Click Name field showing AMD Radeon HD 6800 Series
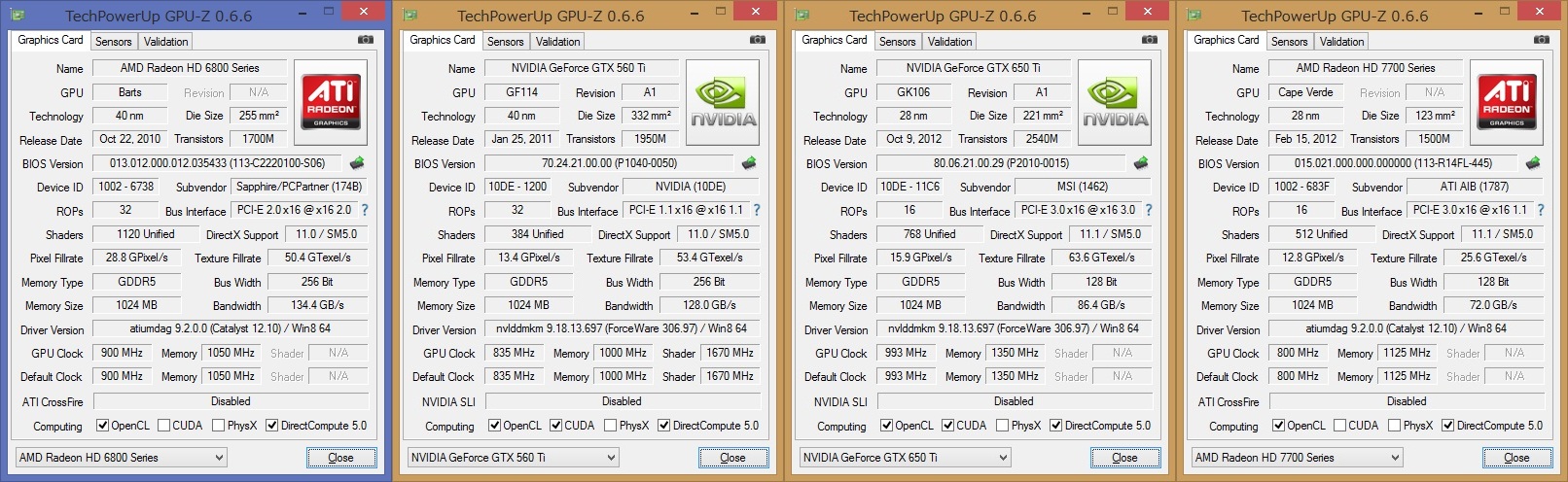Image resolution: width=1568 pixels, height=482 pixels. point(190,68)
